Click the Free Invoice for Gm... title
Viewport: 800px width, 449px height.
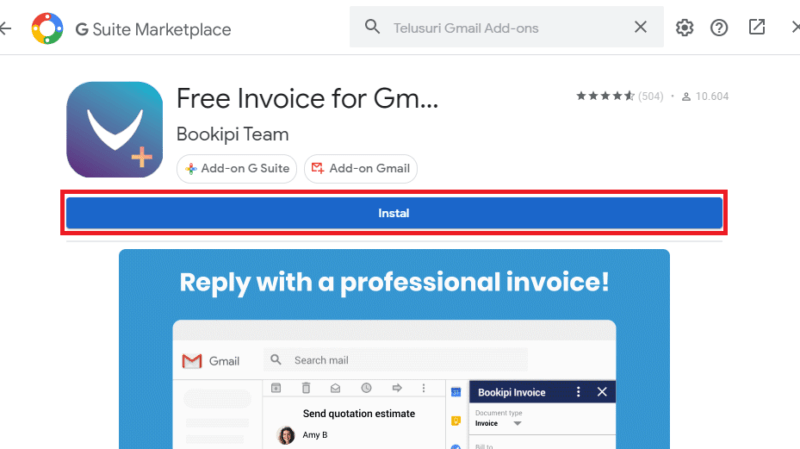(307, 98)
